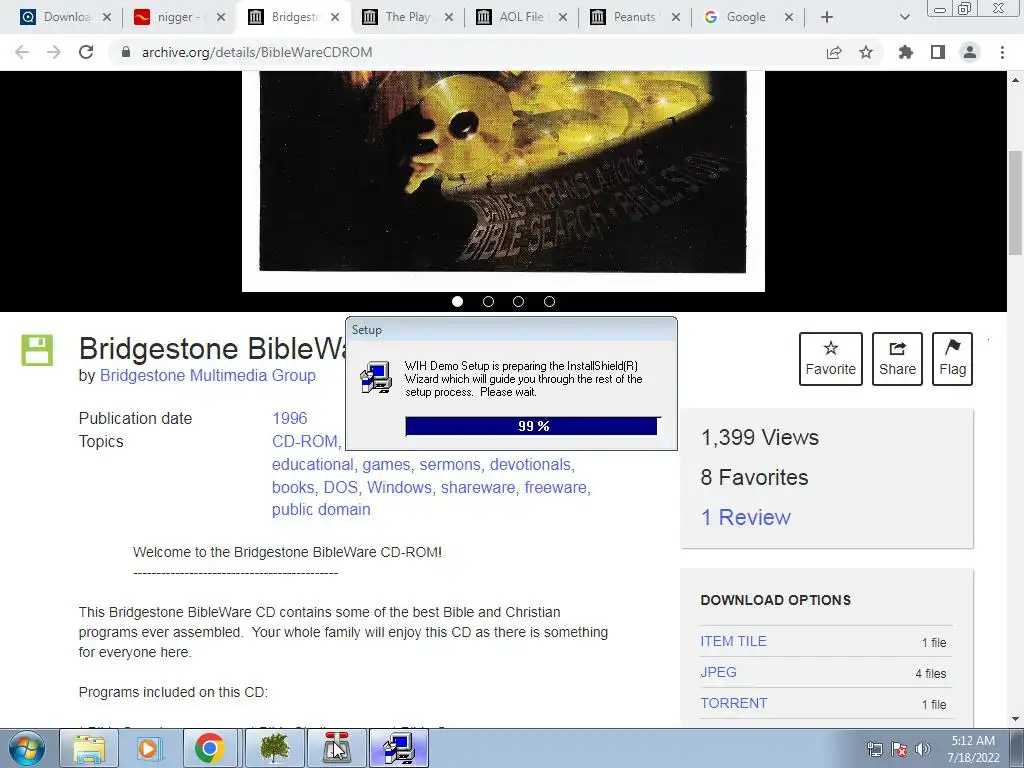Open the books topic link

pos(293,487)
